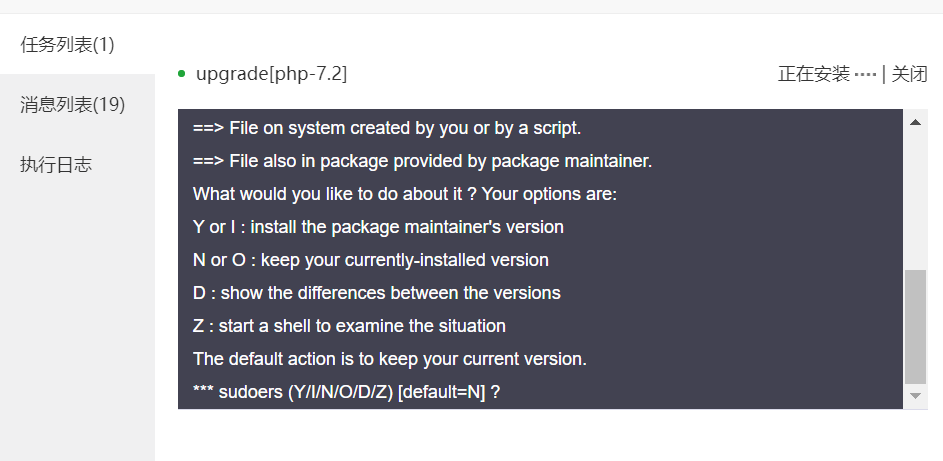Click the green status dot beside upgrade[php-7.2]
The width and height of the screenshot is (943, 461).
pyautogui.click(x=182, y=74)
